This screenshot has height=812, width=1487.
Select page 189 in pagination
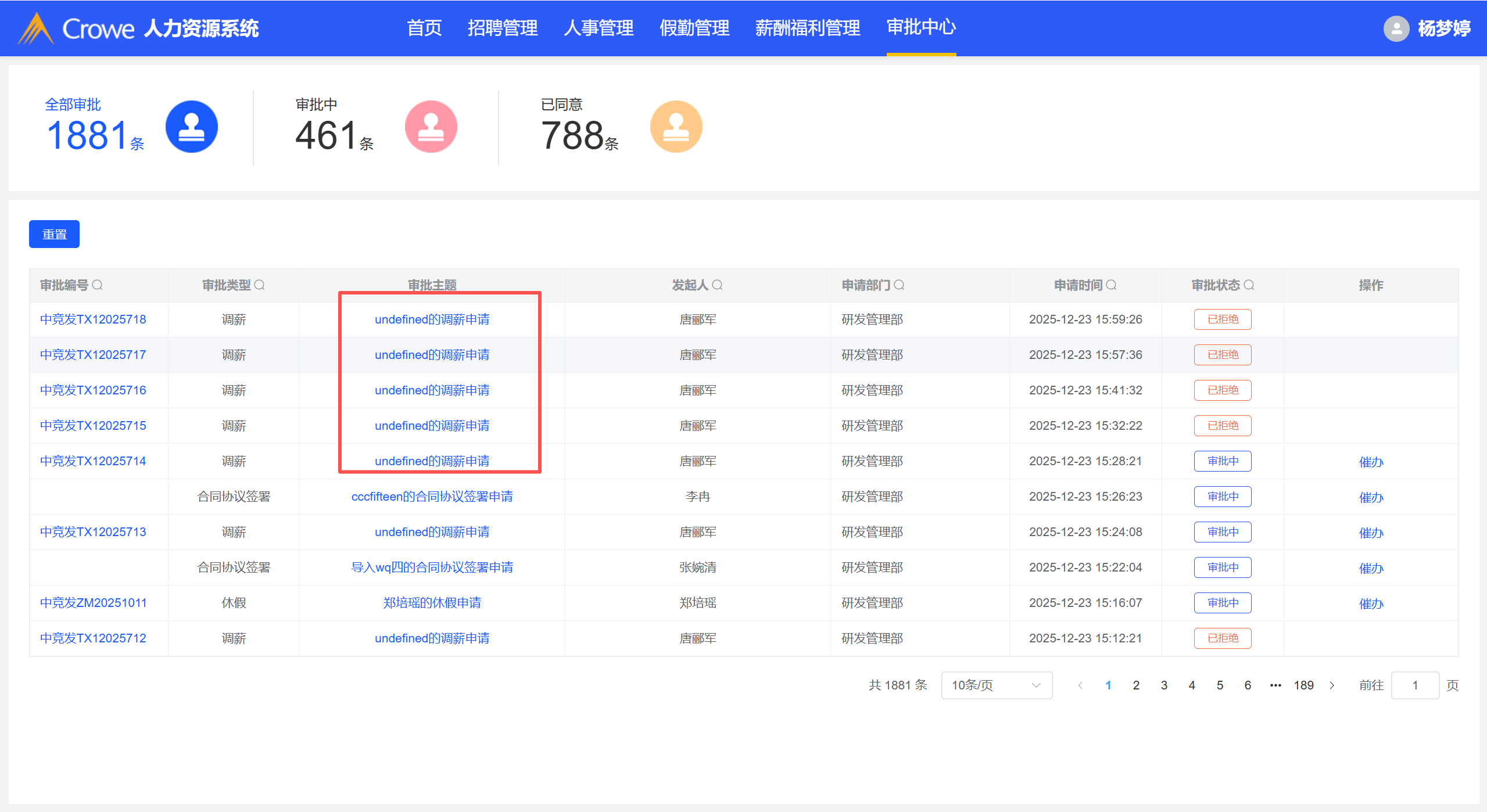pyautogui.click(x=1303, y=685)
